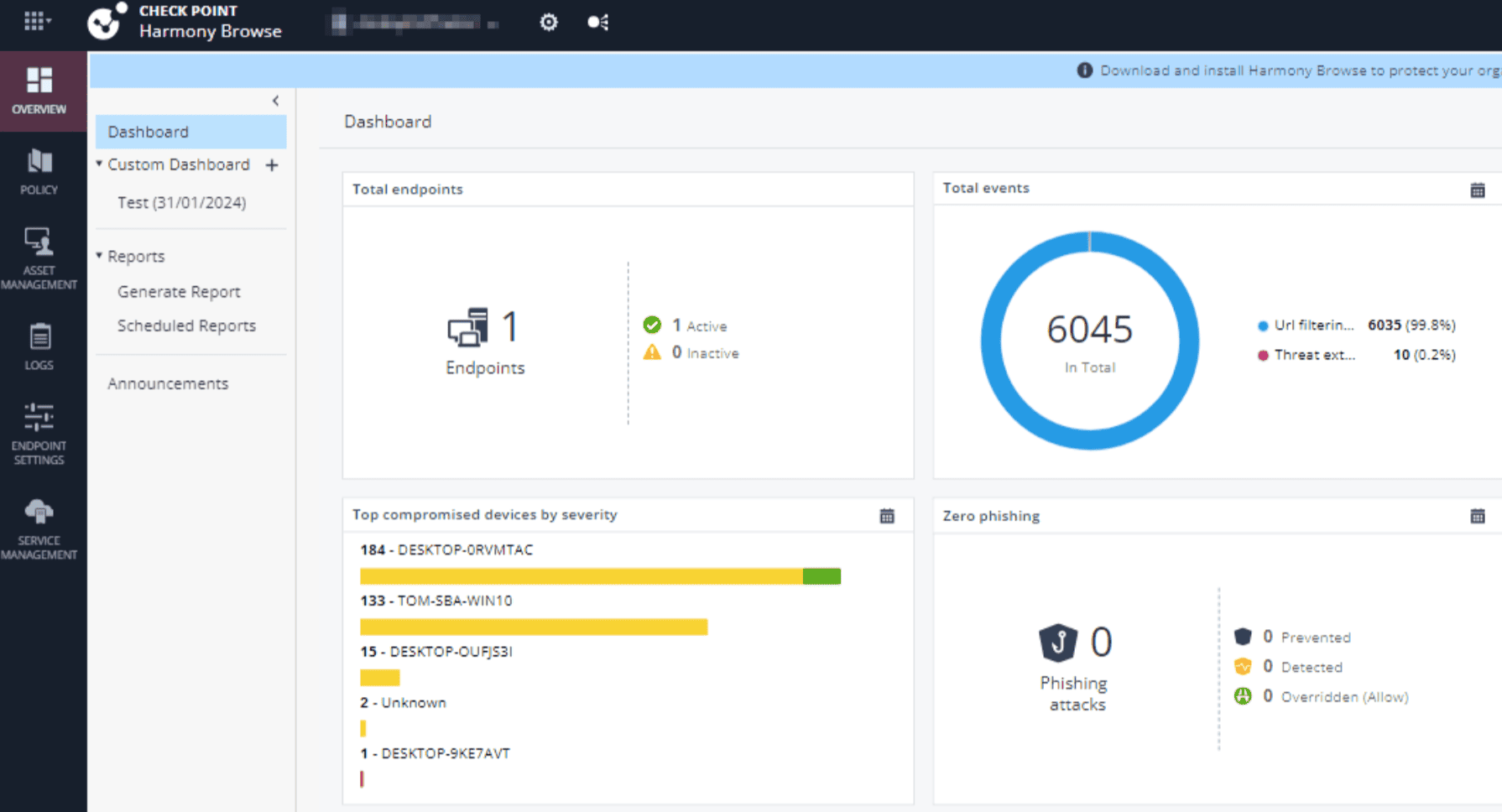Select Dashboard in the side menu
The image size is (1502, 812).
pos(191,132)
